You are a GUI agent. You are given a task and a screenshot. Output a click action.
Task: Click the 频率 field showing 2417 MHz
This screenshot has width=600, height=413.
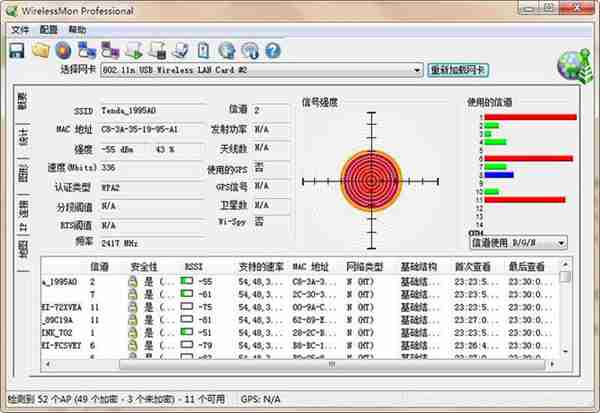click(151, 243)
